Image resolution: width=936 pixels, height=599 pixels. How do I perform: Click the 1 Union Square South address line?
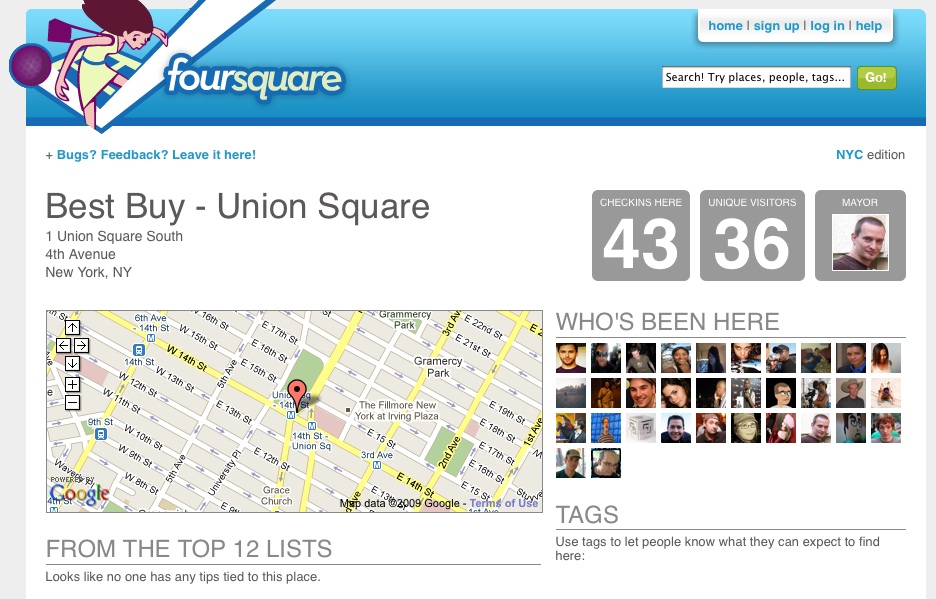tap(114, 236)
